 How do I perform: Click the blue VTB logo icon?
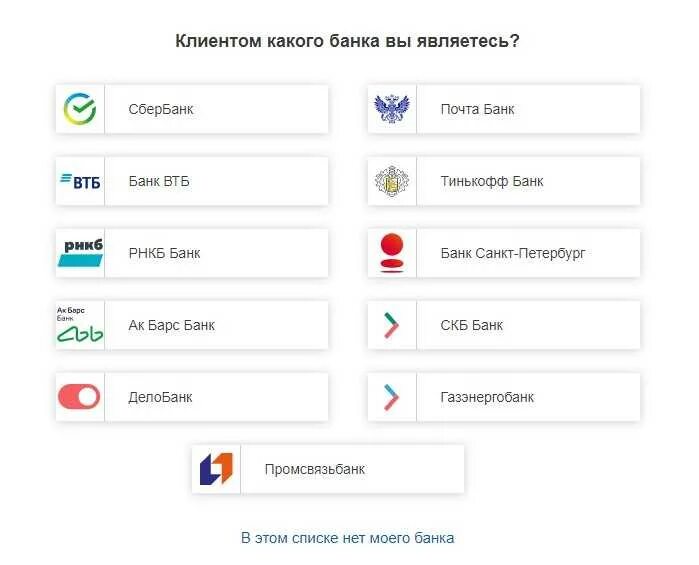pos(80,181)
